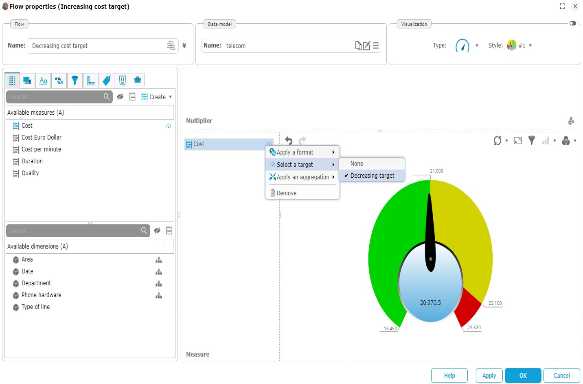Viewport: 583px width, 384px height.
Task: Click hierarchy icon on Department row
Action: point(159,284)
